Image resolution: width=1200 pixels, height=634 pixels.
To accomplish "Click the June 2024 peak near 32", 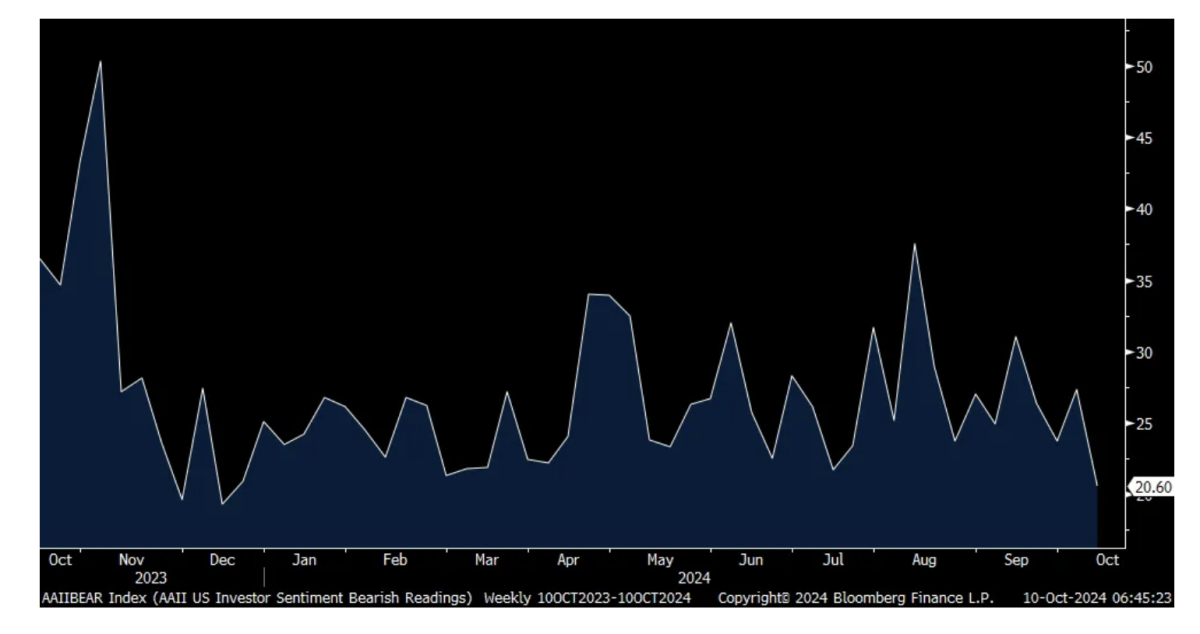I will [x=731, y=323].
